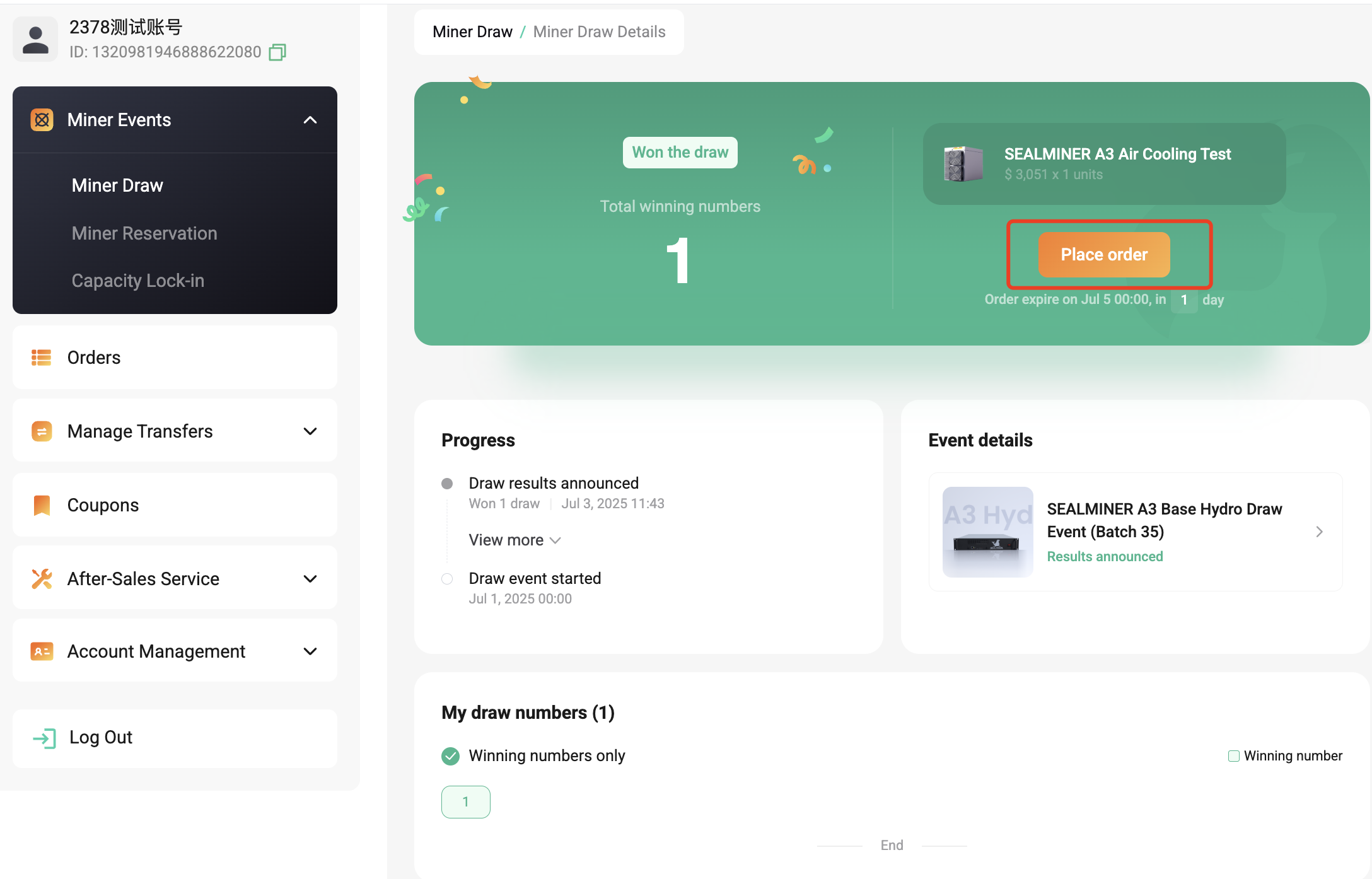Click the Orders list icon
The image size is (1372, 879).
[42, 358]
